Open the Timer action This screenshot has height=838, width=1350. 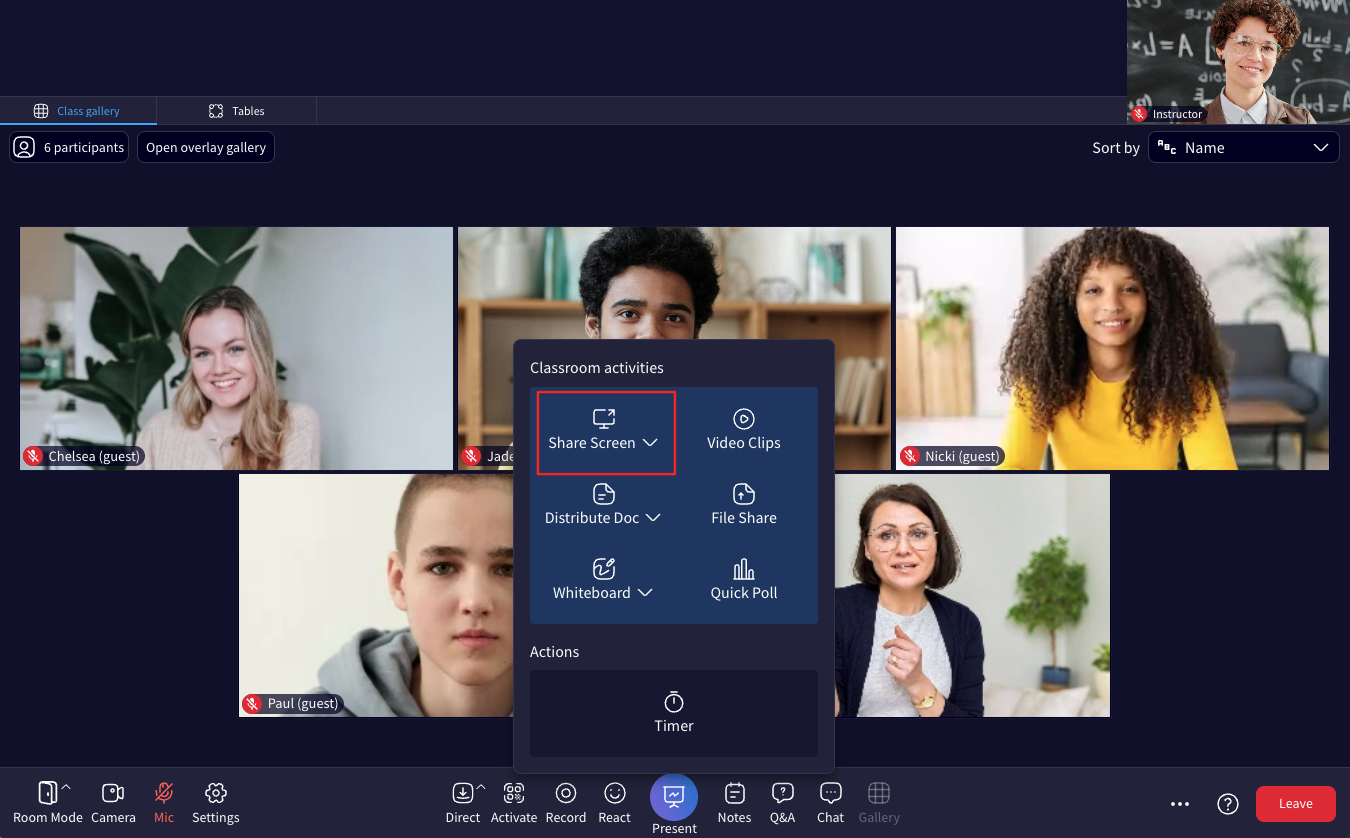point(674,713)
